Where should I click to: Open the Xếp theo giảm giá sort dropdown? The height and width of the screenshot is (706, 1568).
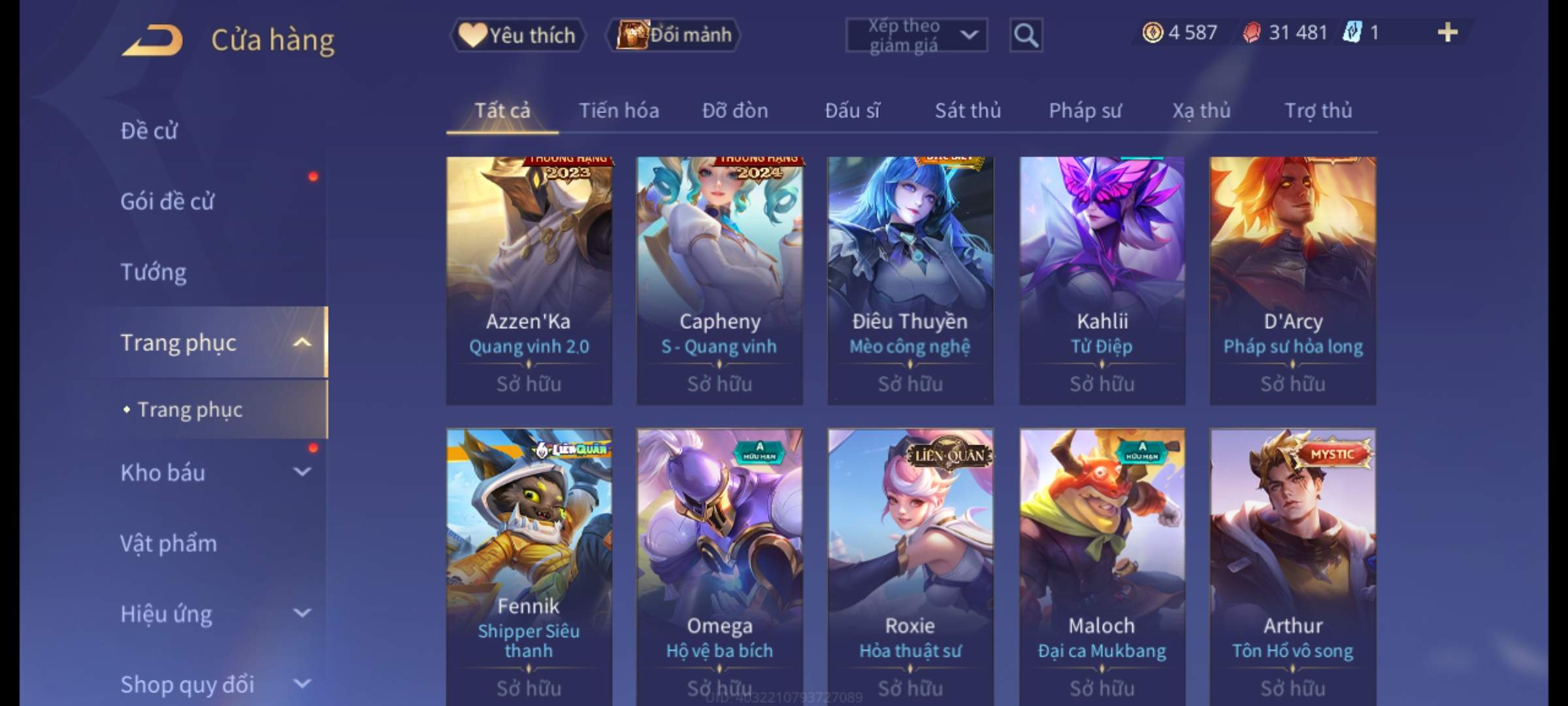(917, 35)
